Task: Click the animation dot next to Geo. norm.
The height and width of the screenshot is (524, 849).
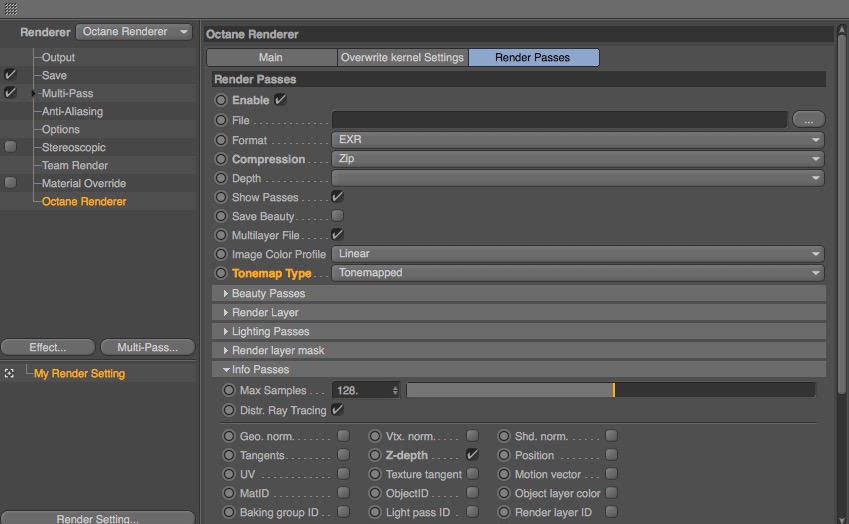Action: tap(229, 436)
